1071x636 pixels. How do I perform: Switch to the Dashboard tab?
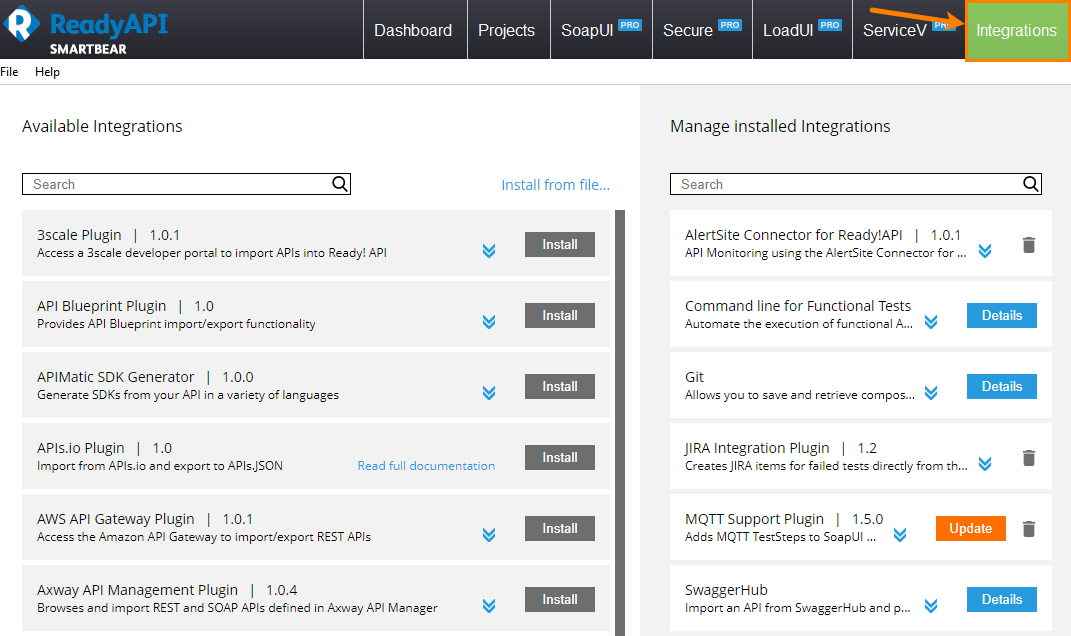coord(413,30)
